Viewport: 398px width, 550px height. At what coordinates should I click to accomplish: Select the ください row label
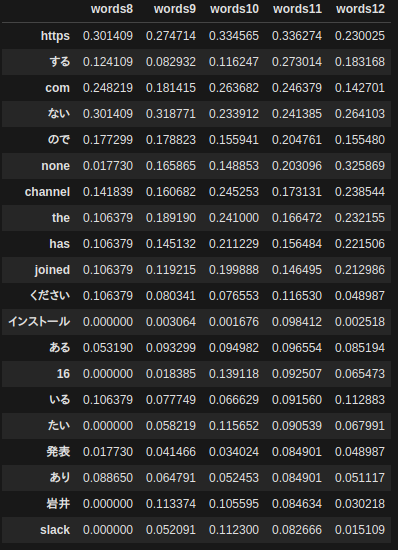[50, 296]
